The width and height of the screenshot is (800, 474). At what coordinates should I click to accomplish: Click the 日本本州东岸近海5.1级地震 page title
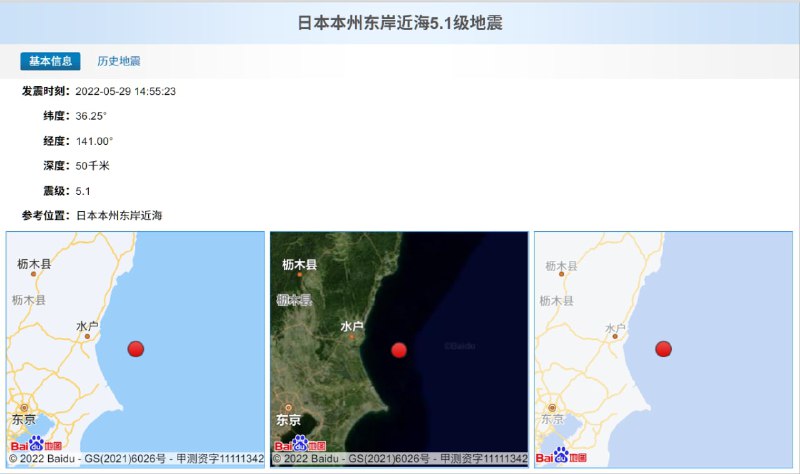pos(400,22)
